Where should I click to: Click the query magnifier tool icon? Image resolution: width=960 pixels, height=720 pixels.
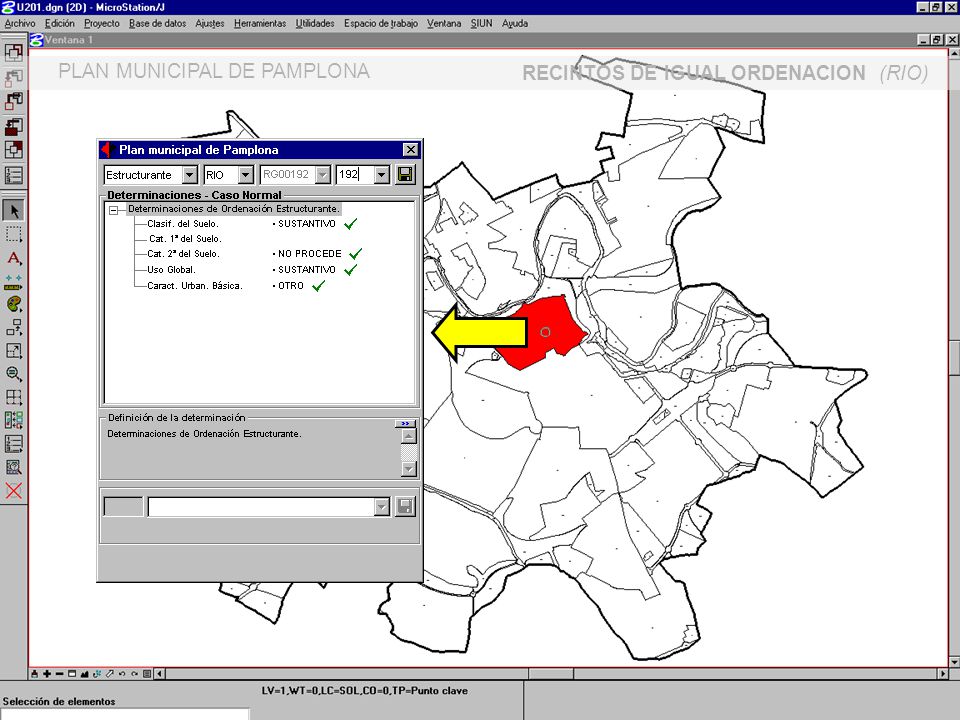click(x=13, y=467)
